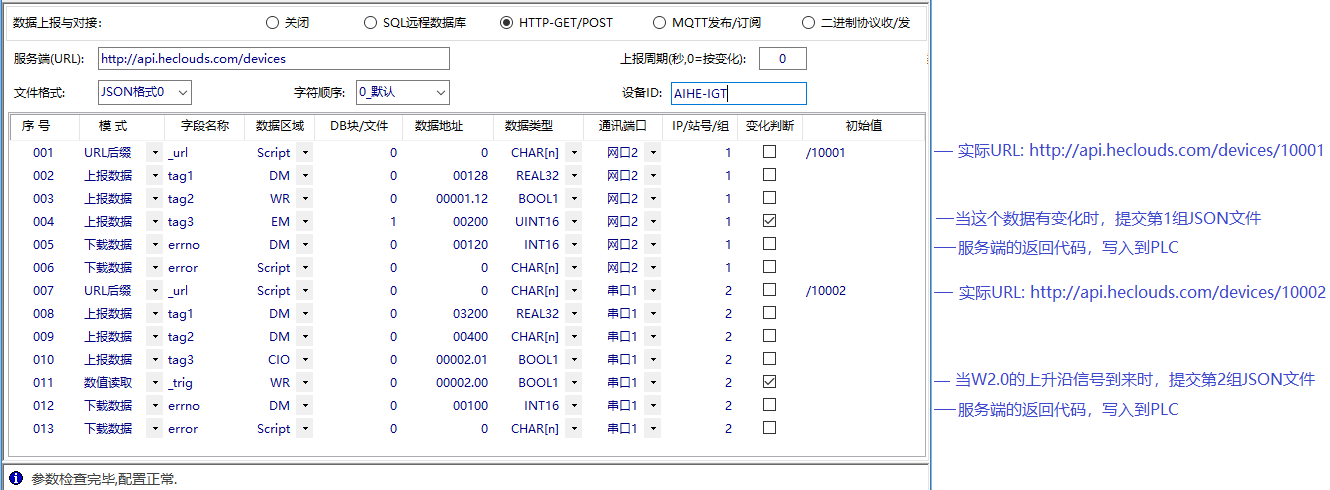The image size is (1330, 490).
Task: Toggle the 变化判断 checkbox in row 004
Action: click(x=769, y=221)
